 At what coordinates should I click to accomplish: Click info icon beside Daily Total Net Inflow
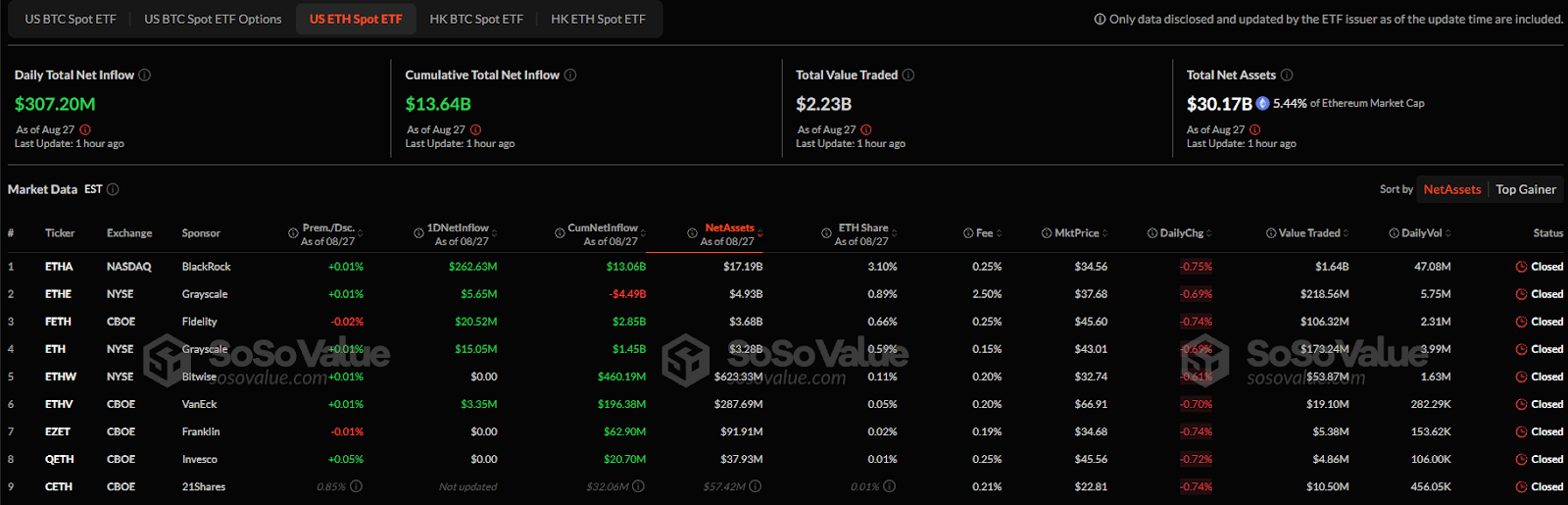[x=145, y=76]
